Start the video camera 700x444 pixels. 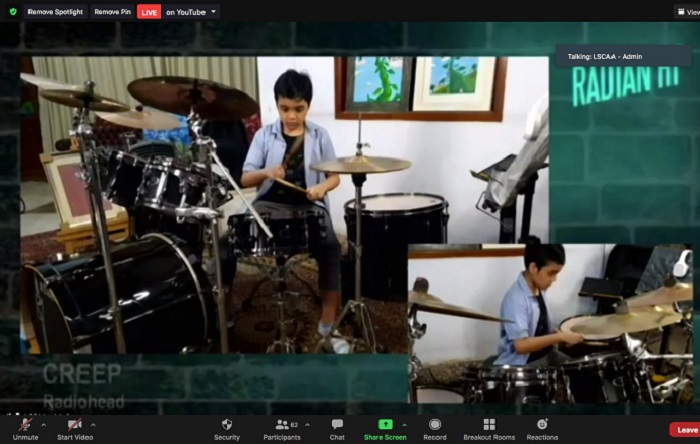[75, 428]
